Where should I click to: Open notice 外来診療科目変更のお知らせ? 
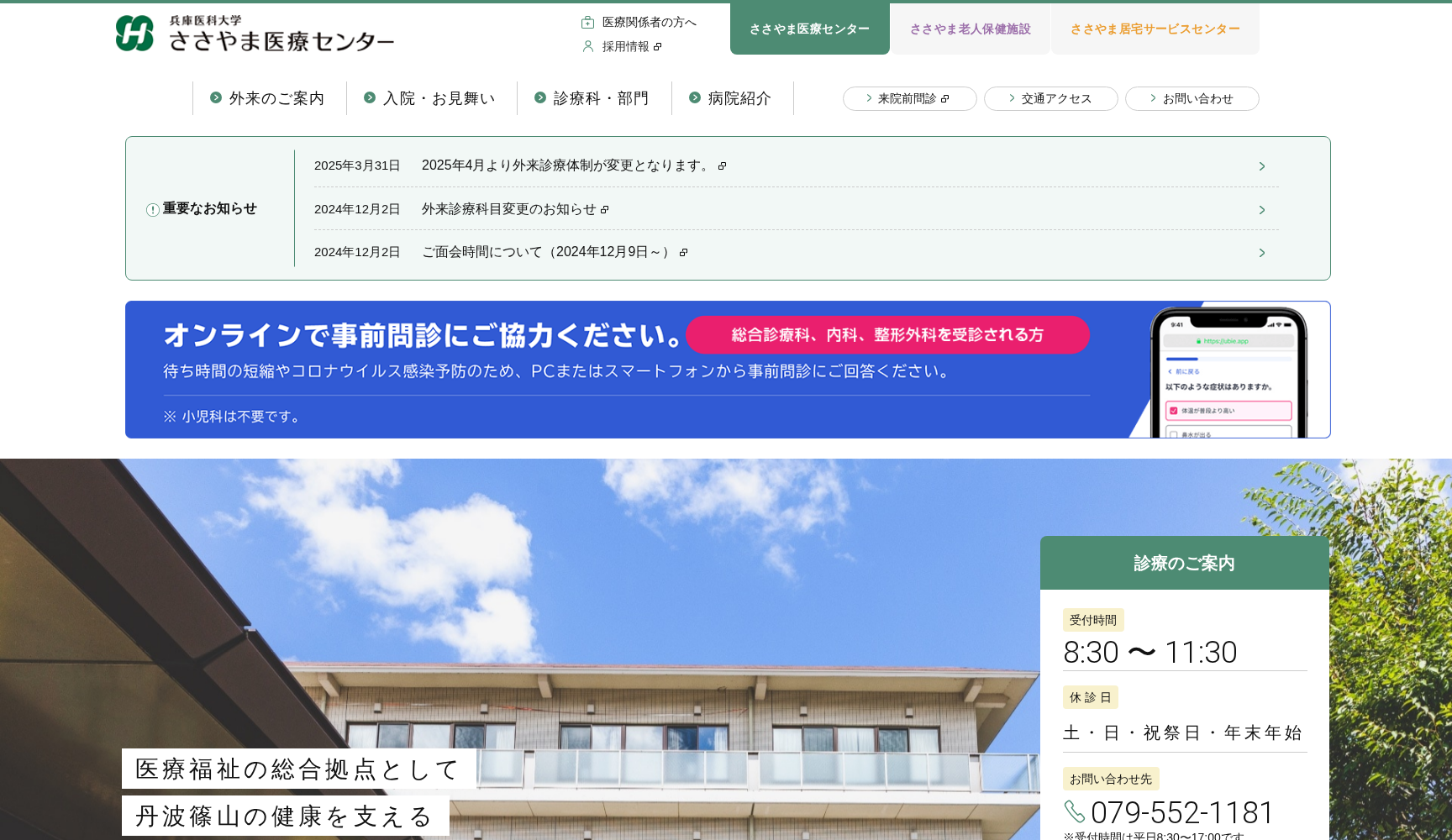(508, 209)
